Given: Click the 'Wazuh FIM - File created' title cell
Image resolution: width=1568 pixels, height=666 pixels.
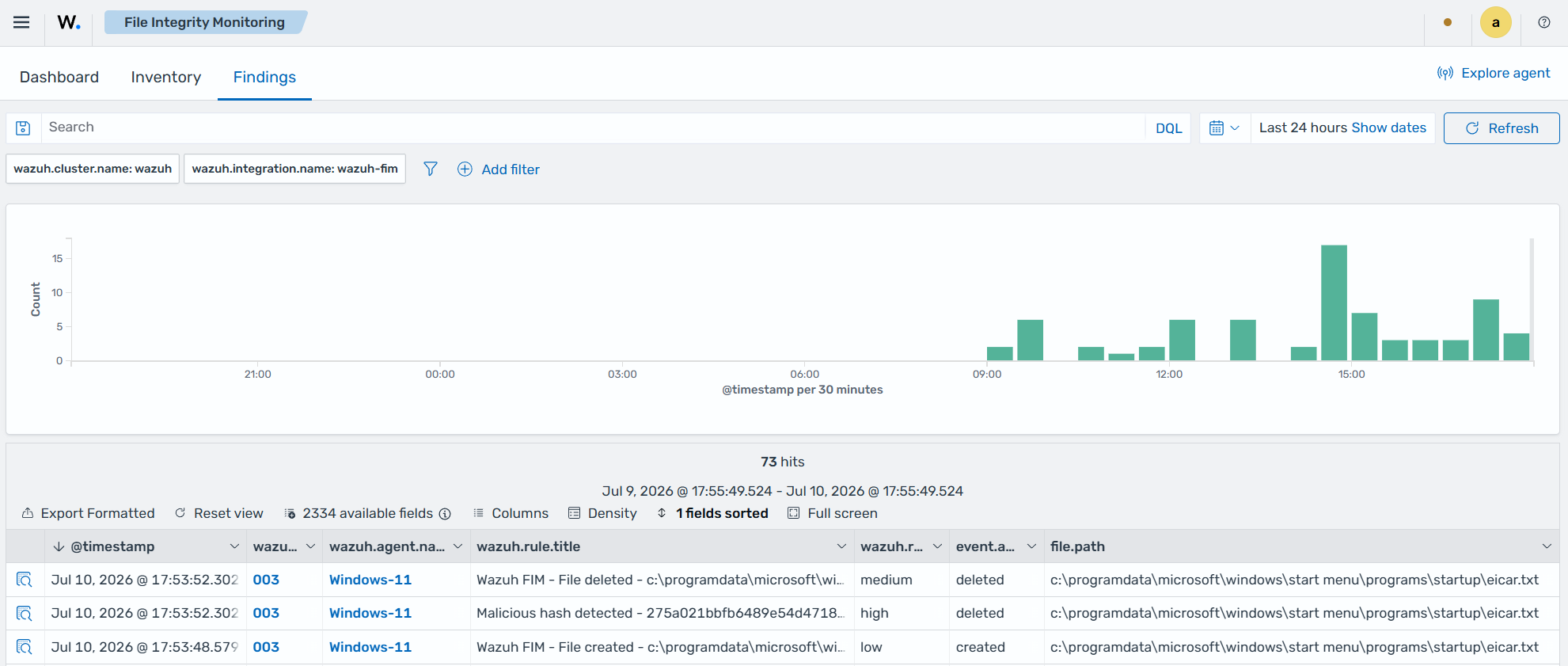Looking at the screenshot, I should tap(662, 647).
